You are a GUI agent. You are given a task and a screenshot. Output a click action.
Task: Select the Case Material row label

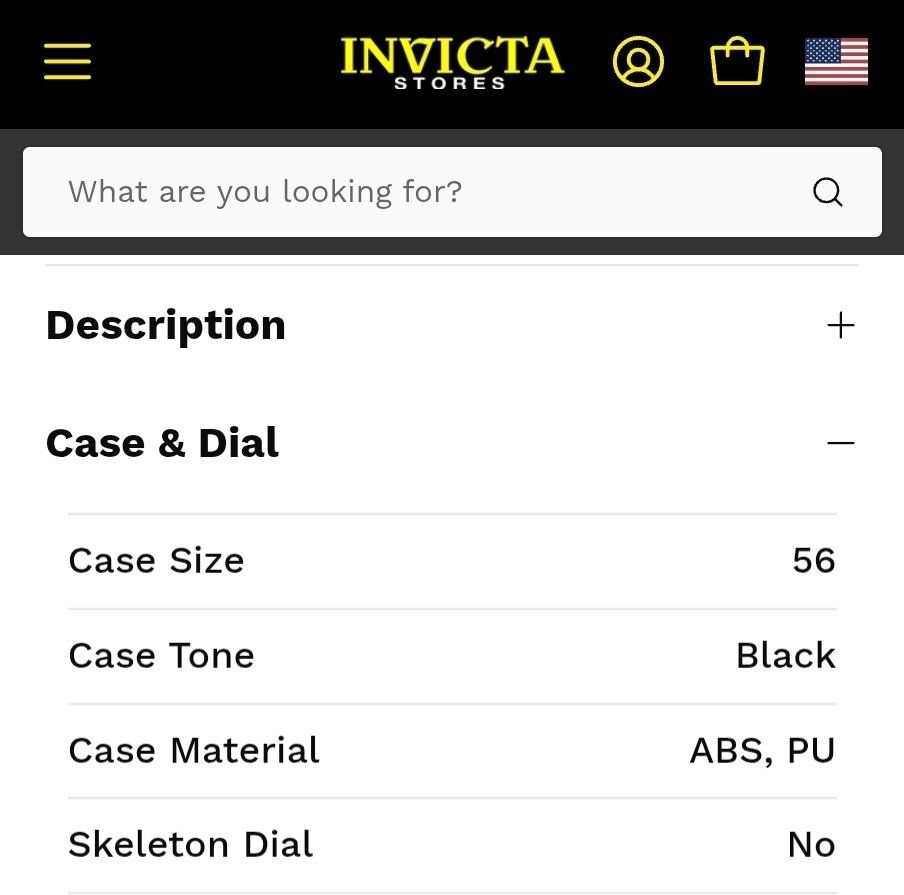pos(194,750)
